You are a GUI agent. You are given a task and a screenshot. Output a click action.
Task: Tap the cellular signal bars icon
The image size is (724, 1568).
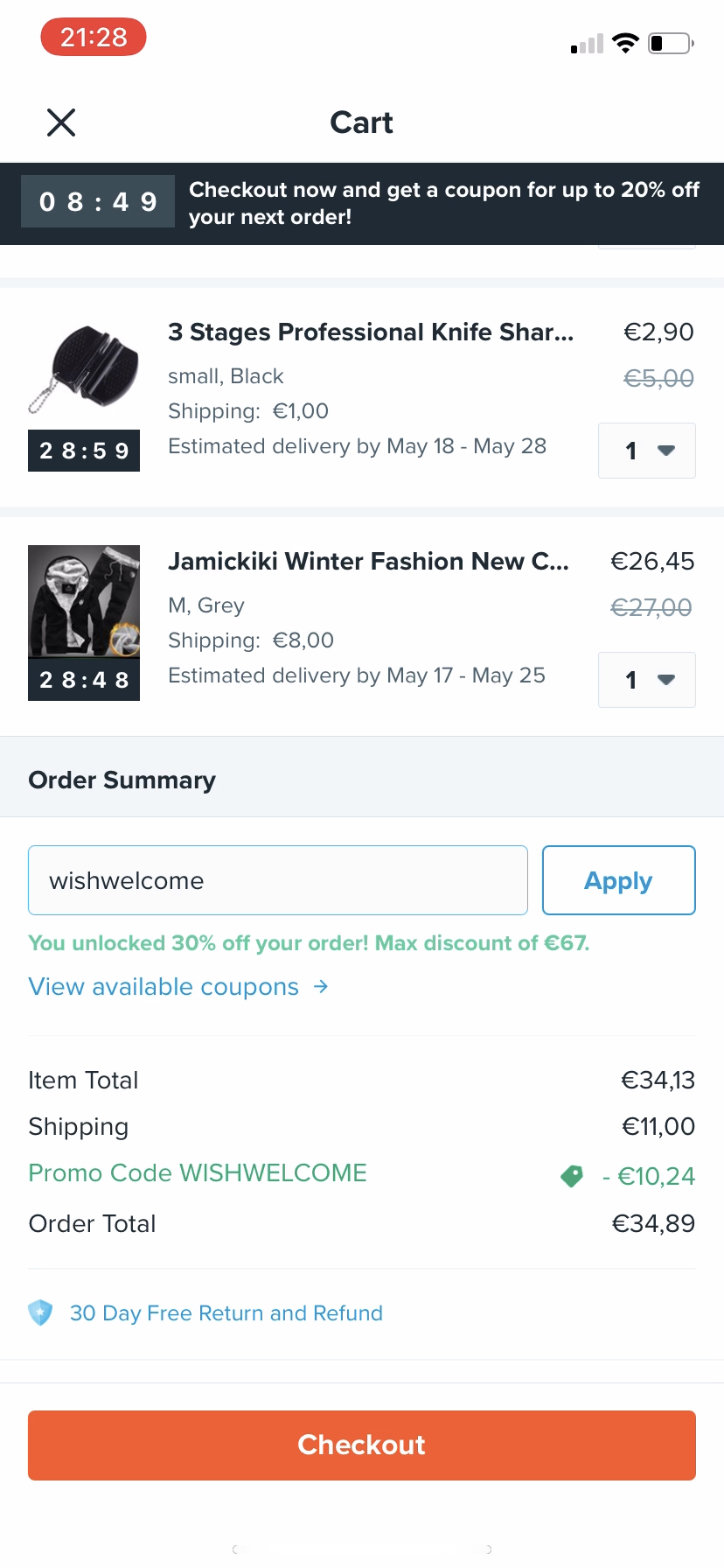point(587,45)
